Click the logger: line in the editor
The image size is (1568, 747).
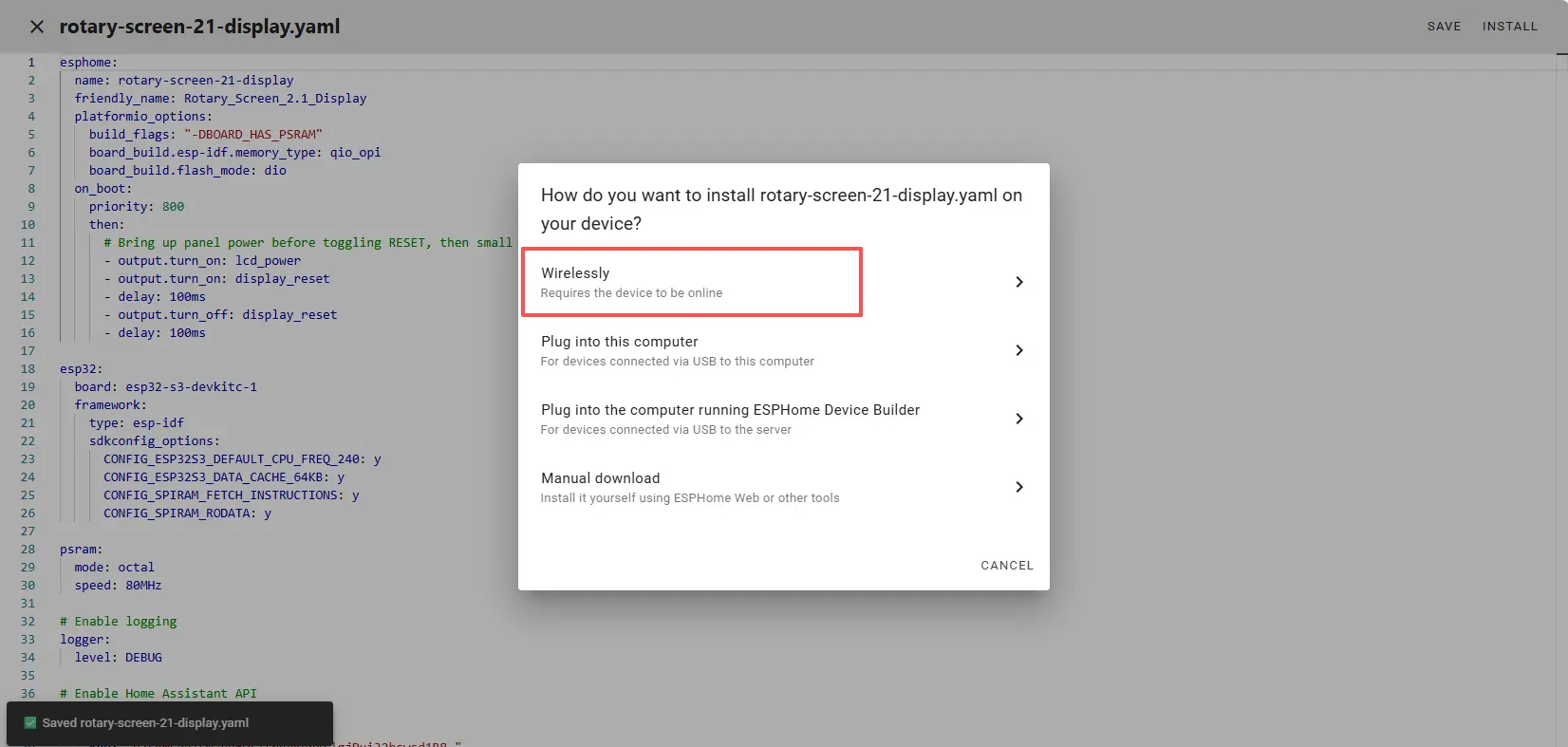(85, 640)
